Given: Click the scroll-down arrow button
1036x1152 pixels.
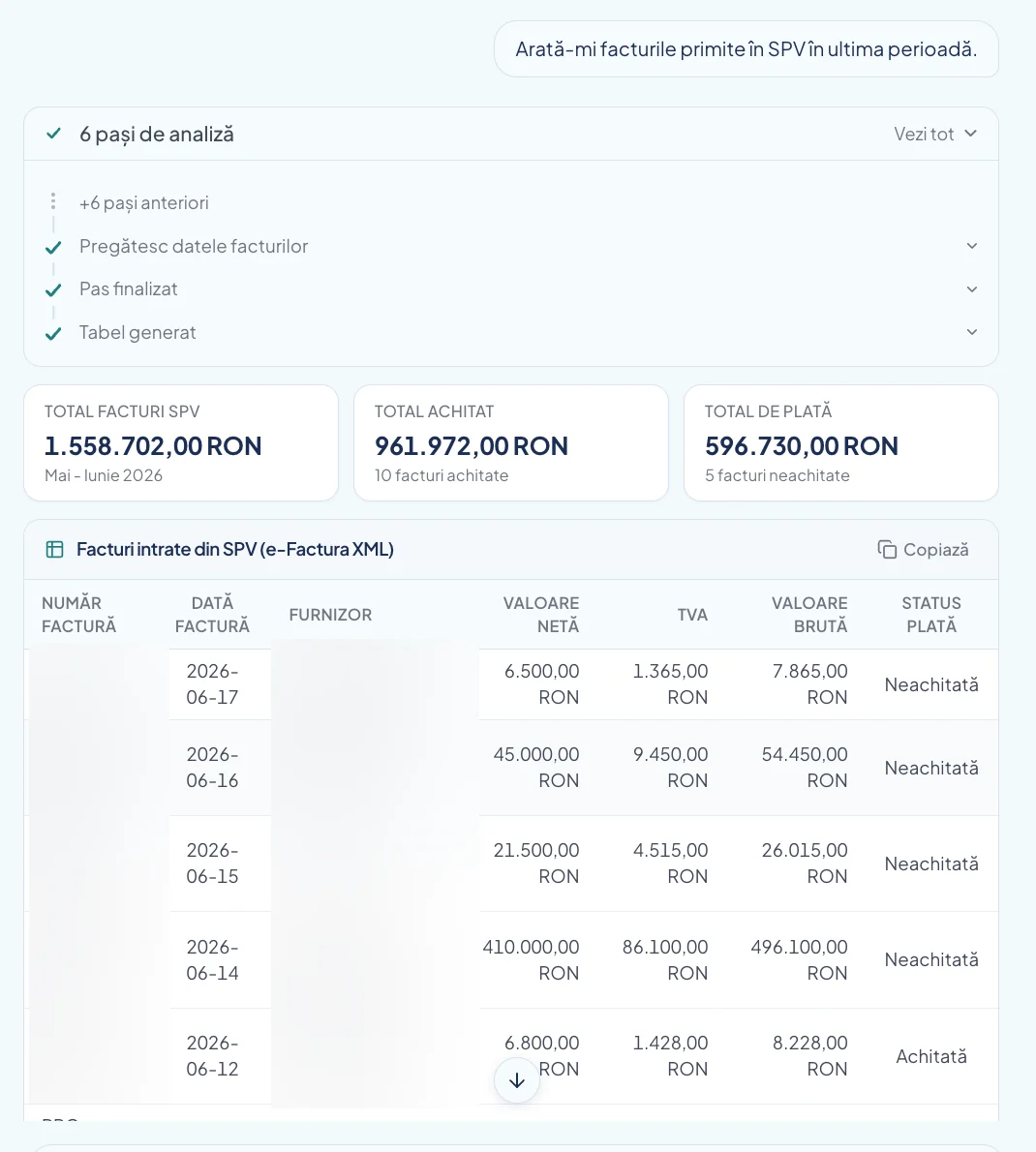Looking at the screenshot, I should click(x=516, y=1080).
